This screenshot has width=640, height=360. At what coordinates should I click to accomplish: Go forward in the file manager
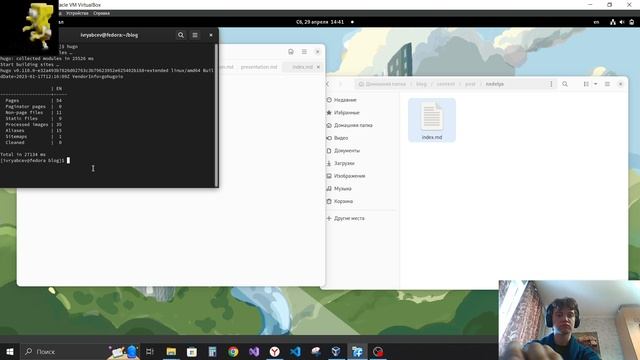(x=340, y=84)
